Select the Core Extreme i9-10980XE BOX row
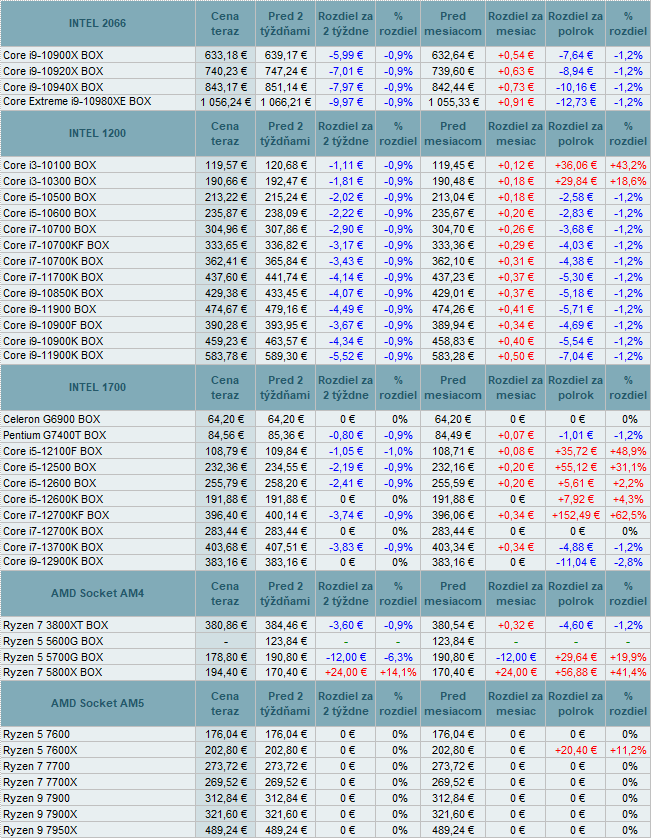The image size is (651, 838). click(77, 102)
